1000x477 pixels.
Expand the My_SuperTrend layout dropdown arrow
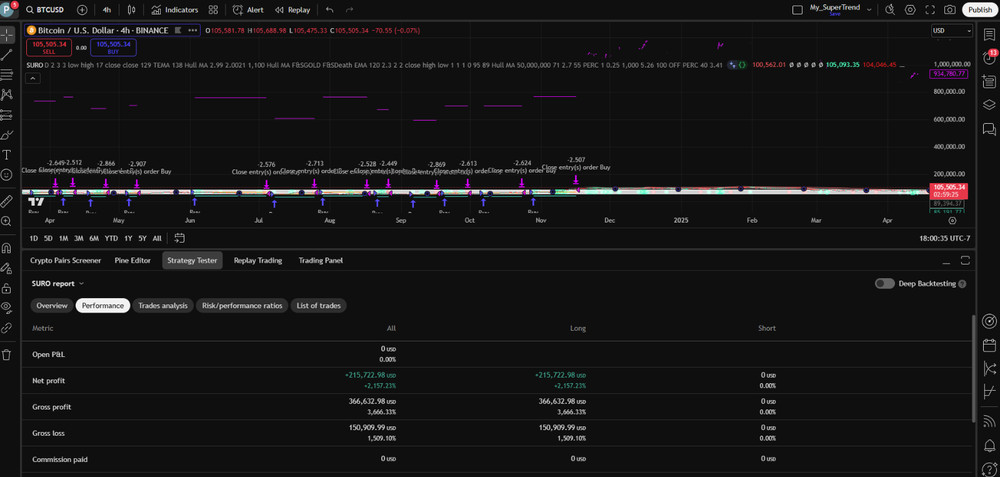coord(869,8)
